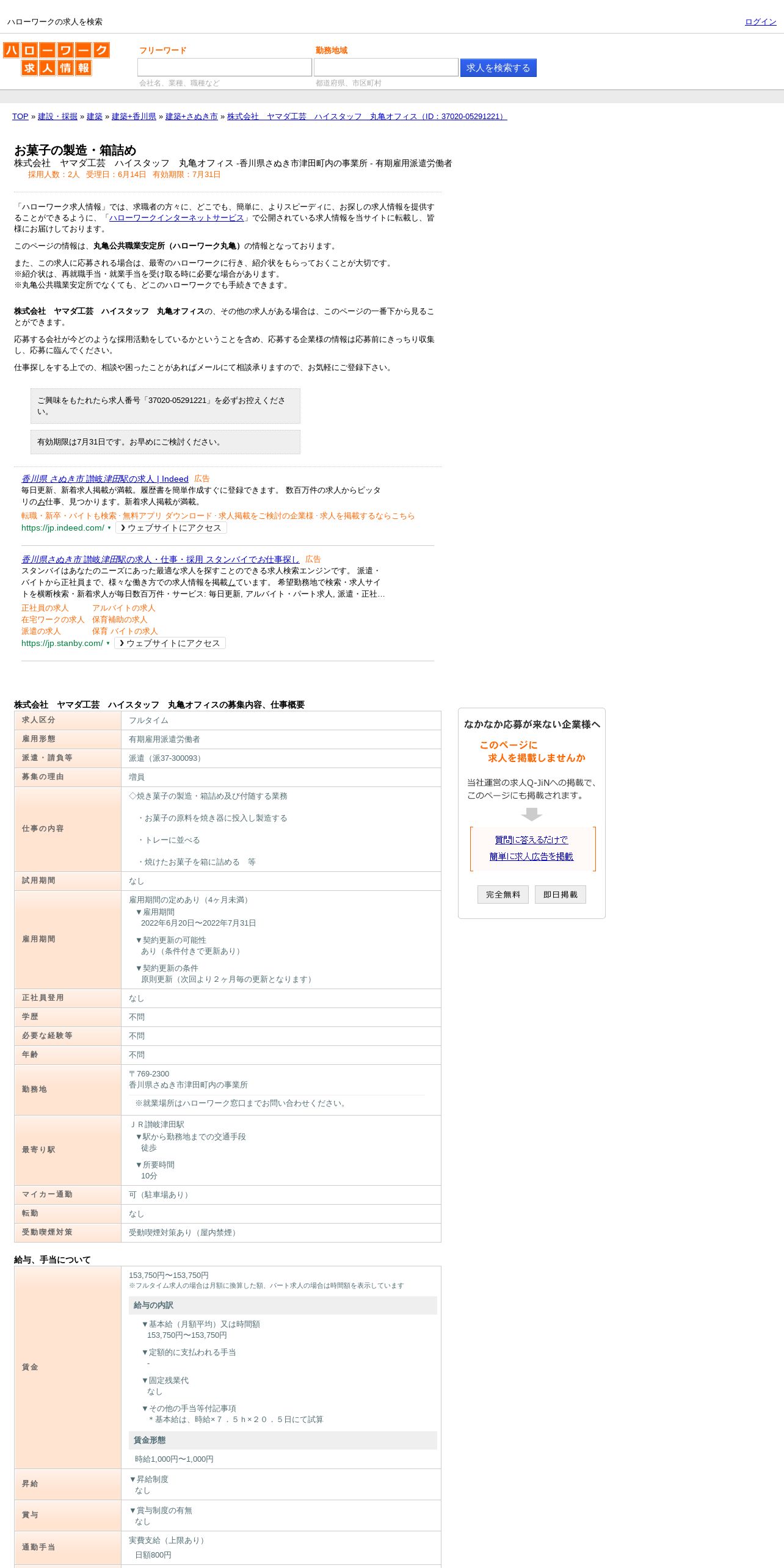
Task: Click the ハローワーク求人情報 logo
Action: point(56,59)
